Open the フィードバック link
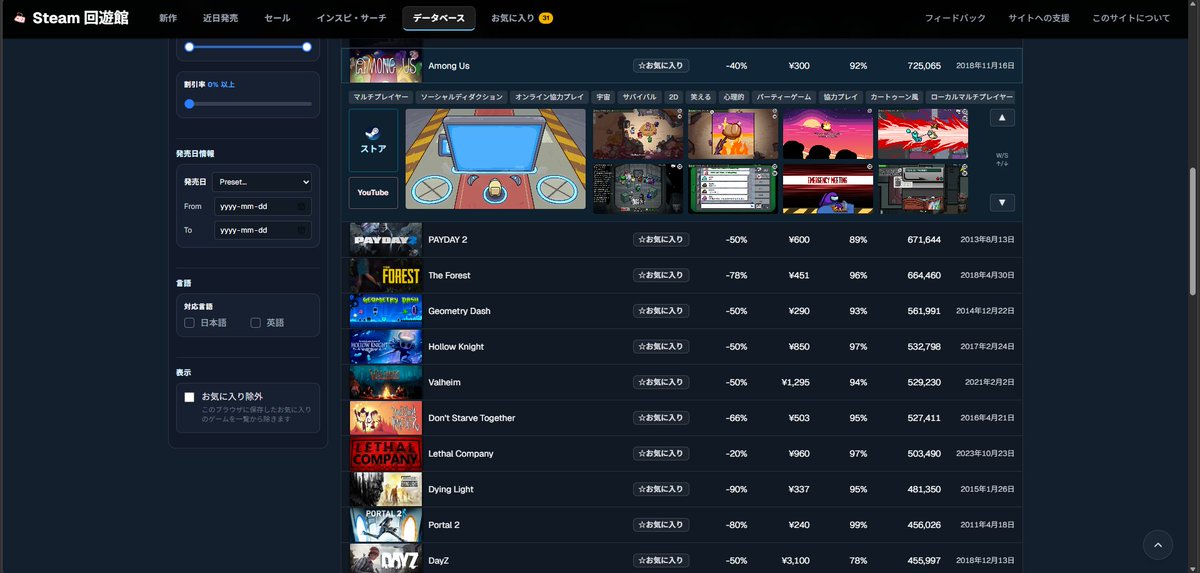 (x=955, y=18)
